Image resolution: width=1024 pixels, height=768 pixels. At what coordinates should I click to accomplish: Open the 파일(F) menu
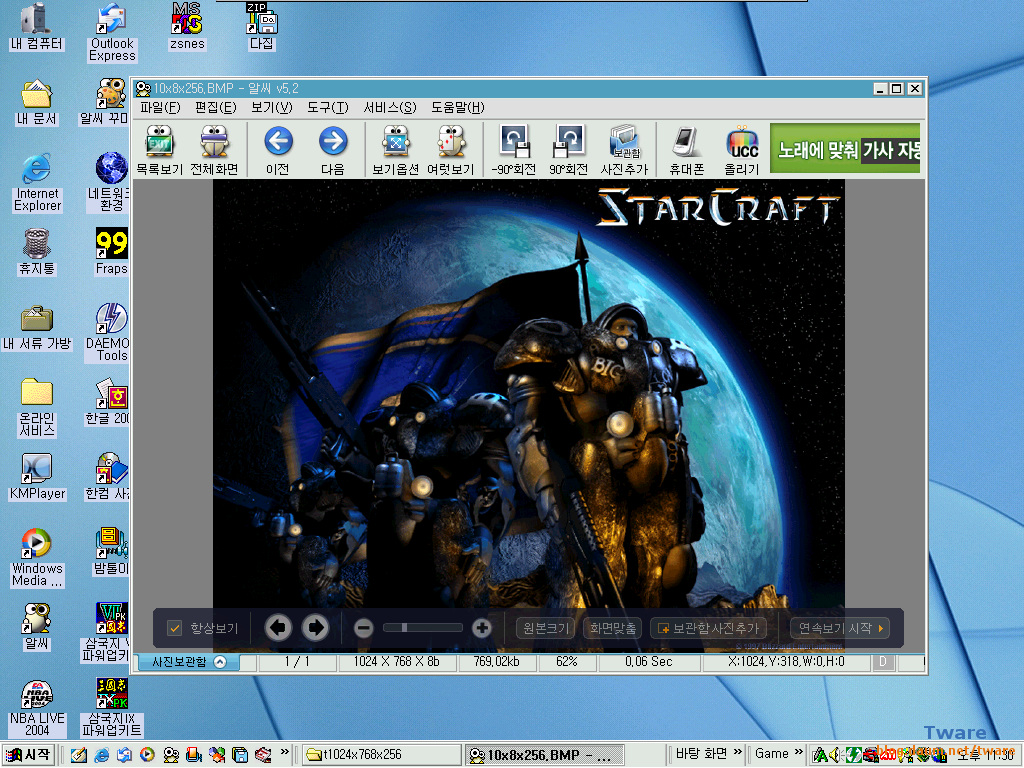(160, 108)
